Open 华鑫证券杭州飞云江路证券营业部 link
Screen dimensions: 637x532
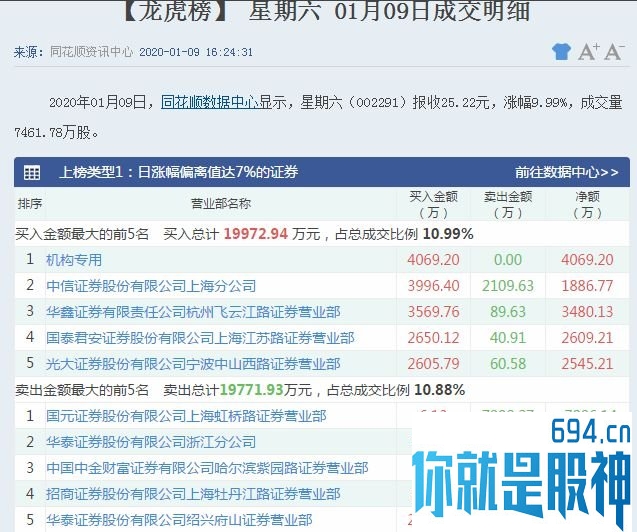193,312
